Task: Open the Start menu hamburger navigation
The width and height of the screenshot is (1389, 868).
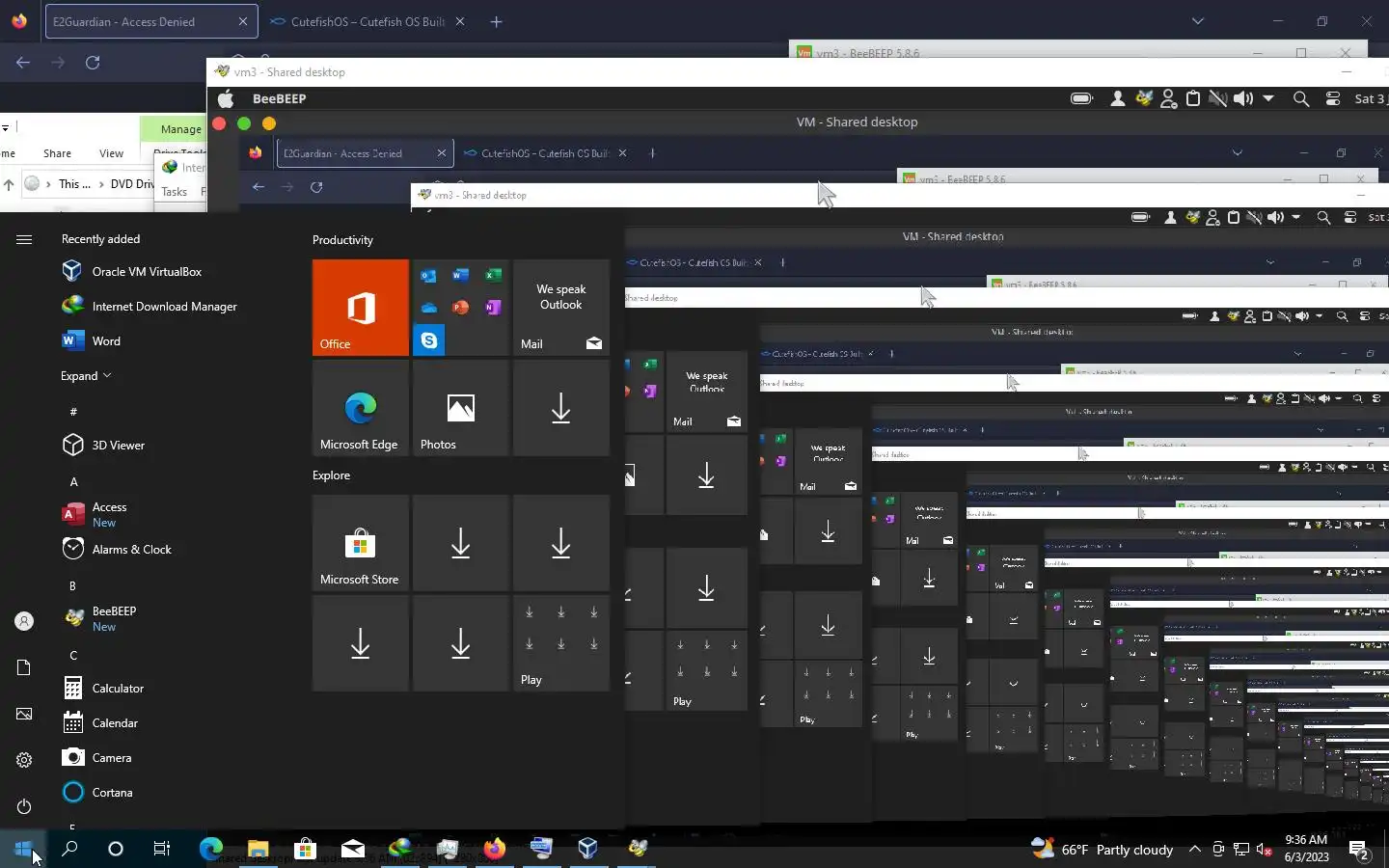Action: pos(24,239)
